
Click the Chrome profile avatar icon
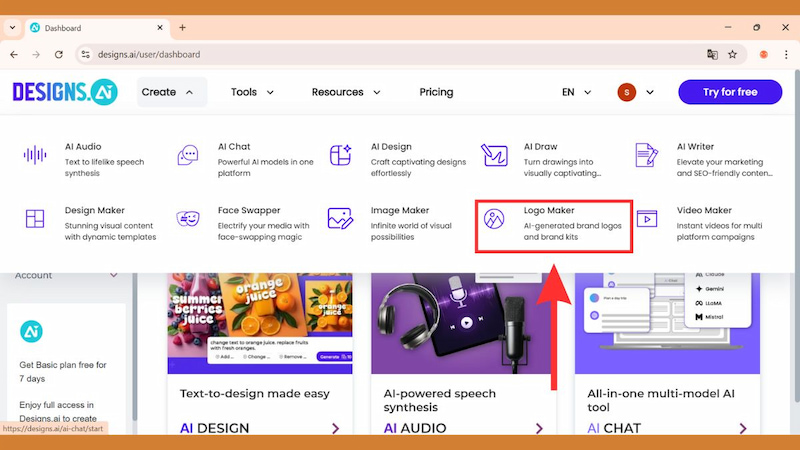(764, 55)
